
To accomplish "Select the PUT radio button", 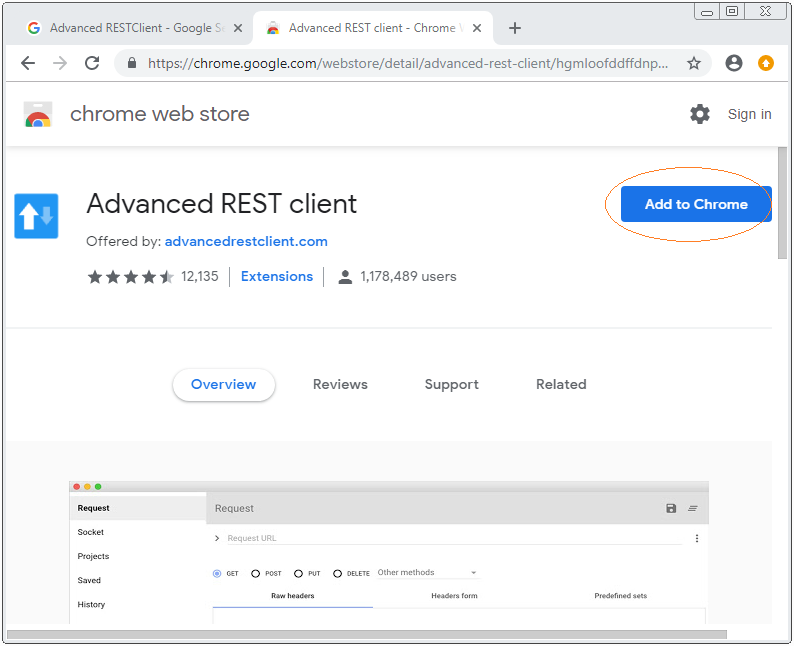I will (298, 574).
